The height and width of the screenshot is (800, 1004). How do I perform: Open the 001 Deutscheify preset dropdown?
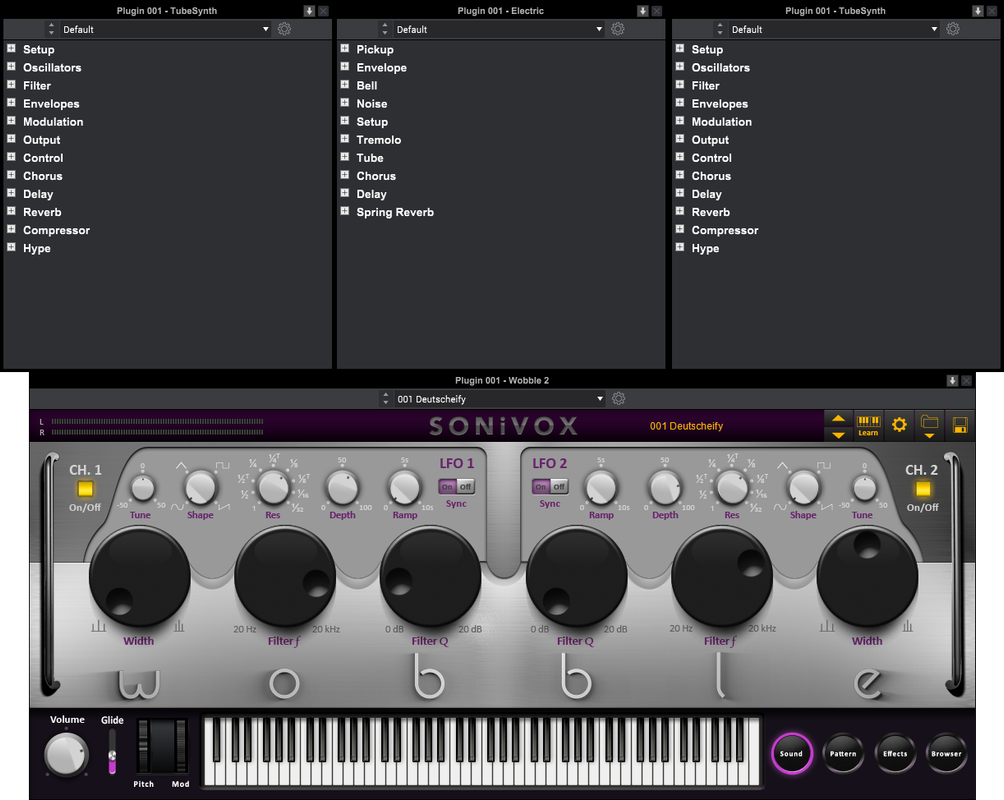pyautogui.click(x=499, y=399)
